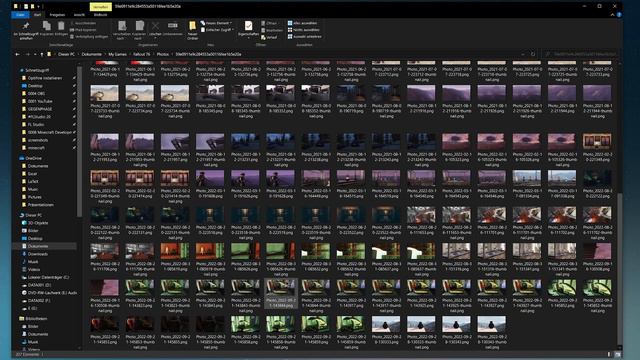Open recent locations dropdown arrow
This screenshot has width=640, height=360.
click(x=35, y=54)
